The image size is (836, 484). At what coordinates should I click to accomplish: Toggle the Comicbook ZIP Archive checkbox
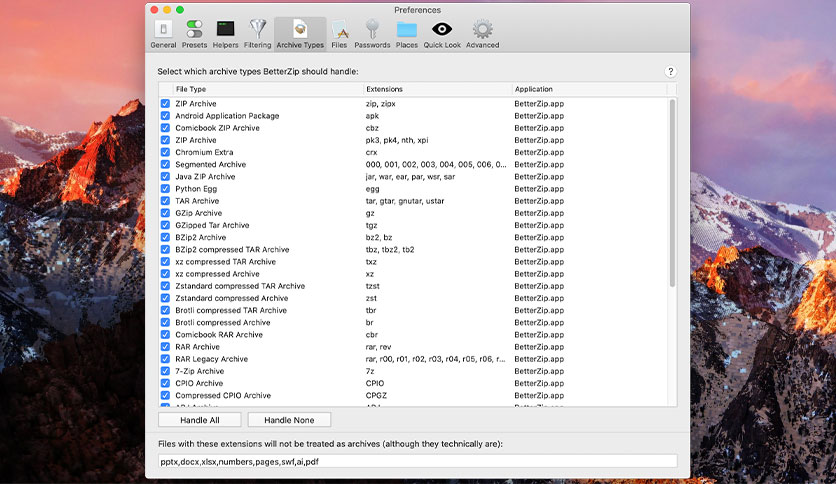click(x=165, y=128)
